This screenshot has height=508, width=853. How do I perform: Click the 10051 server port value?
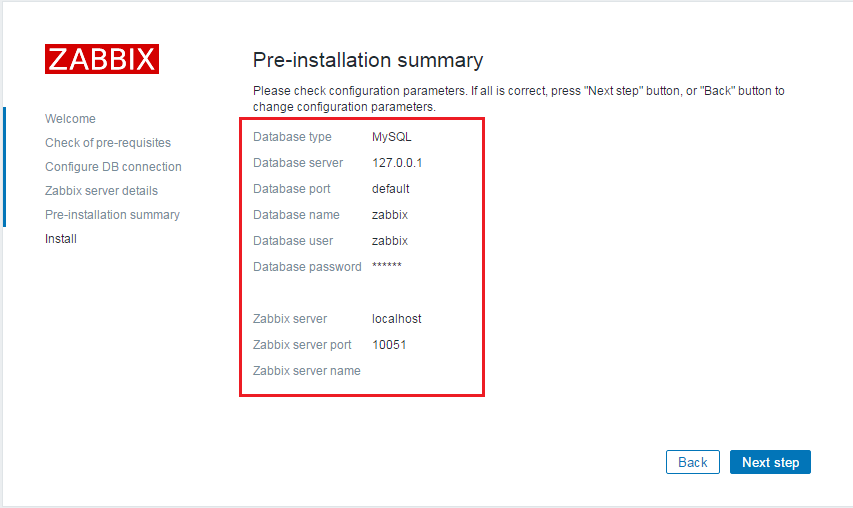point(389,345)
